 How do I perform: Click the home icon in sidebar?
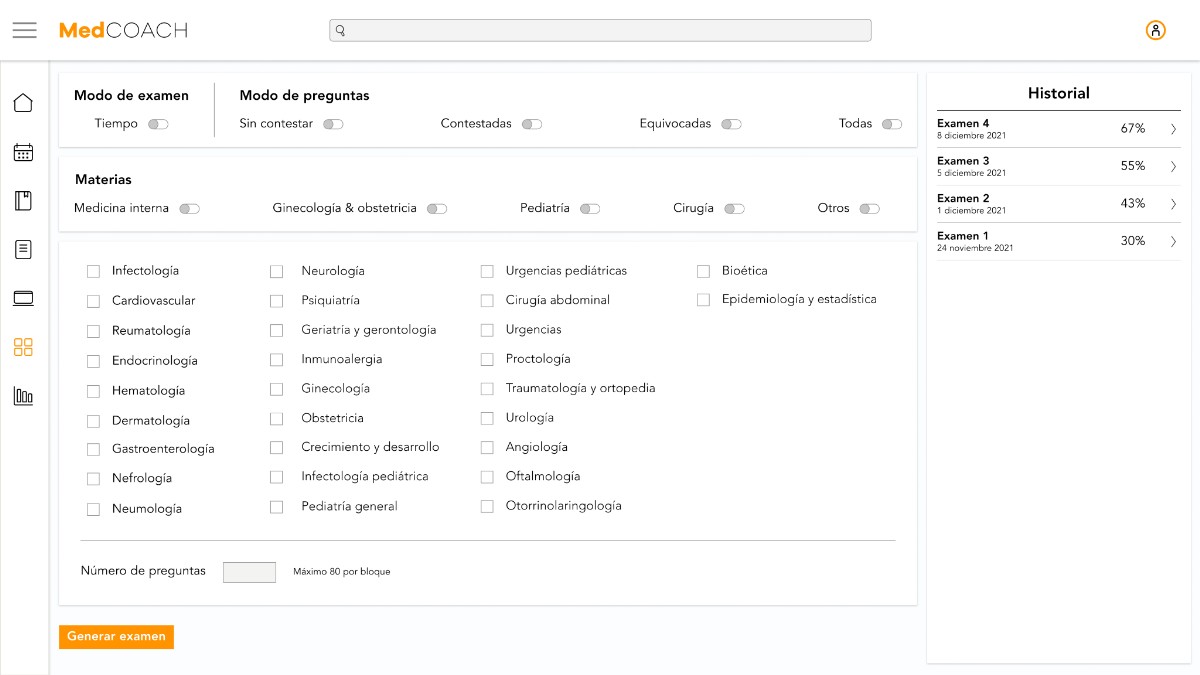click(x=23, y=103)
